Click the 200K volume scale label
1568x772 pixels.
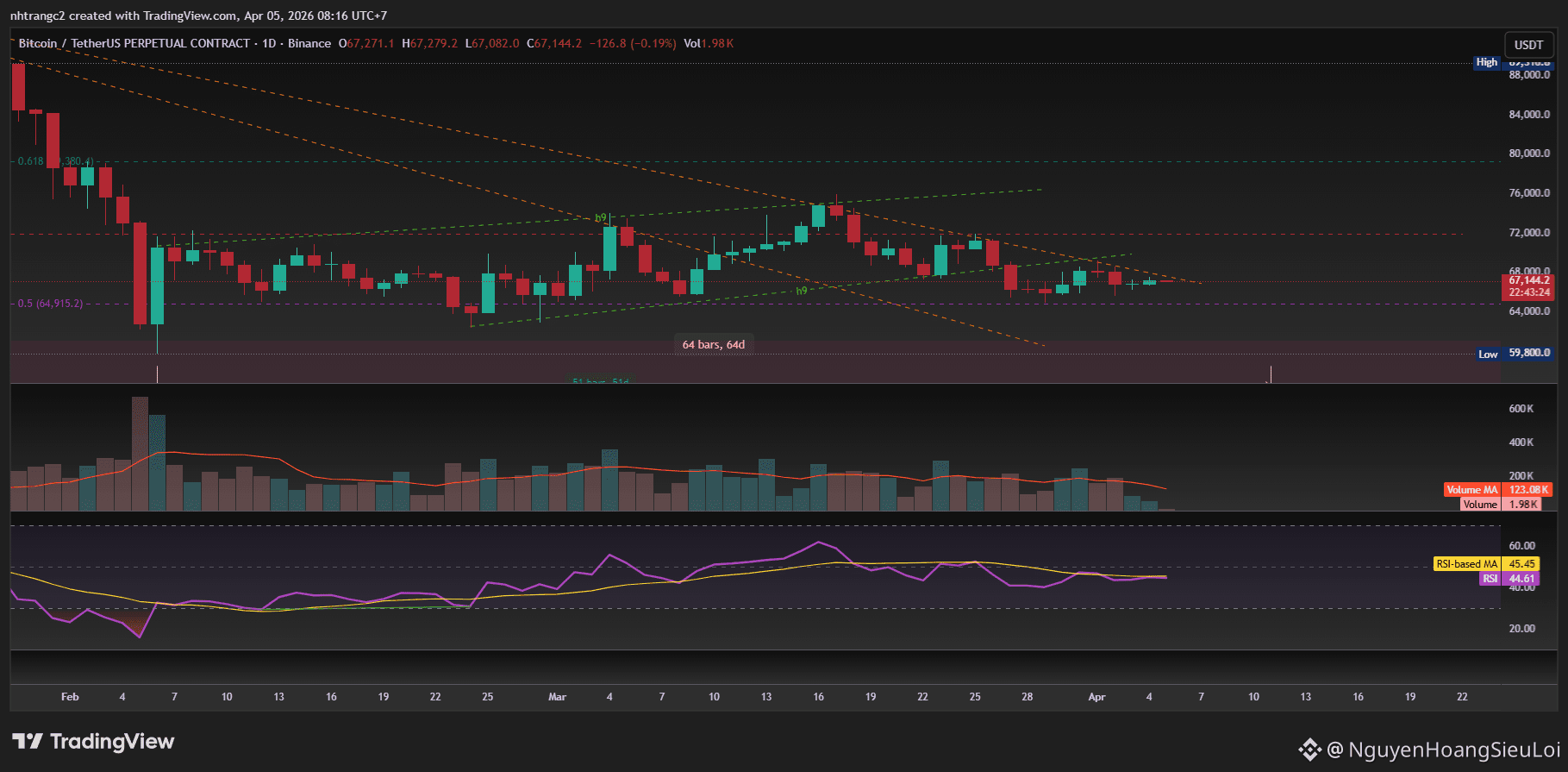(x=1521, y=476)
